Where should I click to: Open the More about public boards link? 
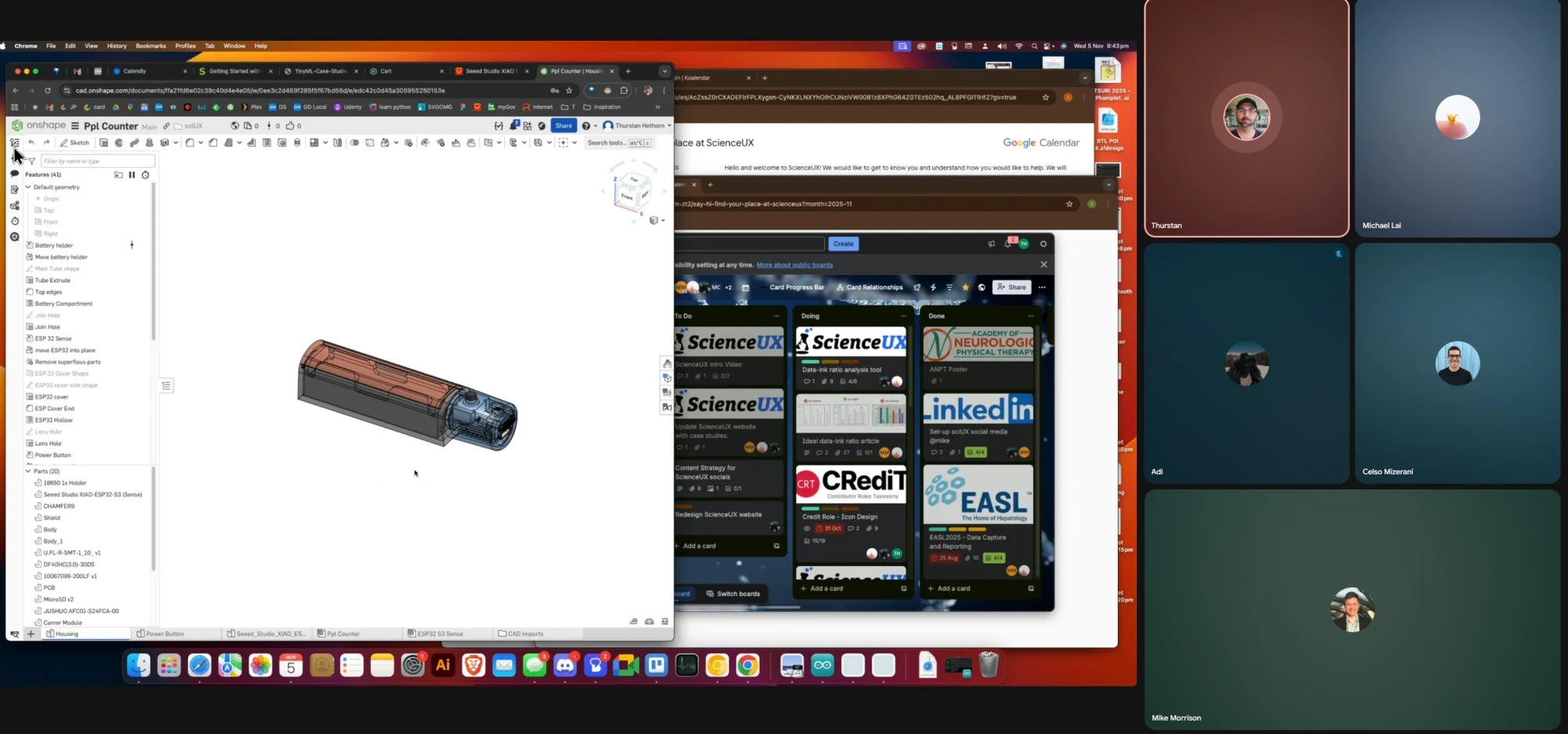click(x=794, y=265)
